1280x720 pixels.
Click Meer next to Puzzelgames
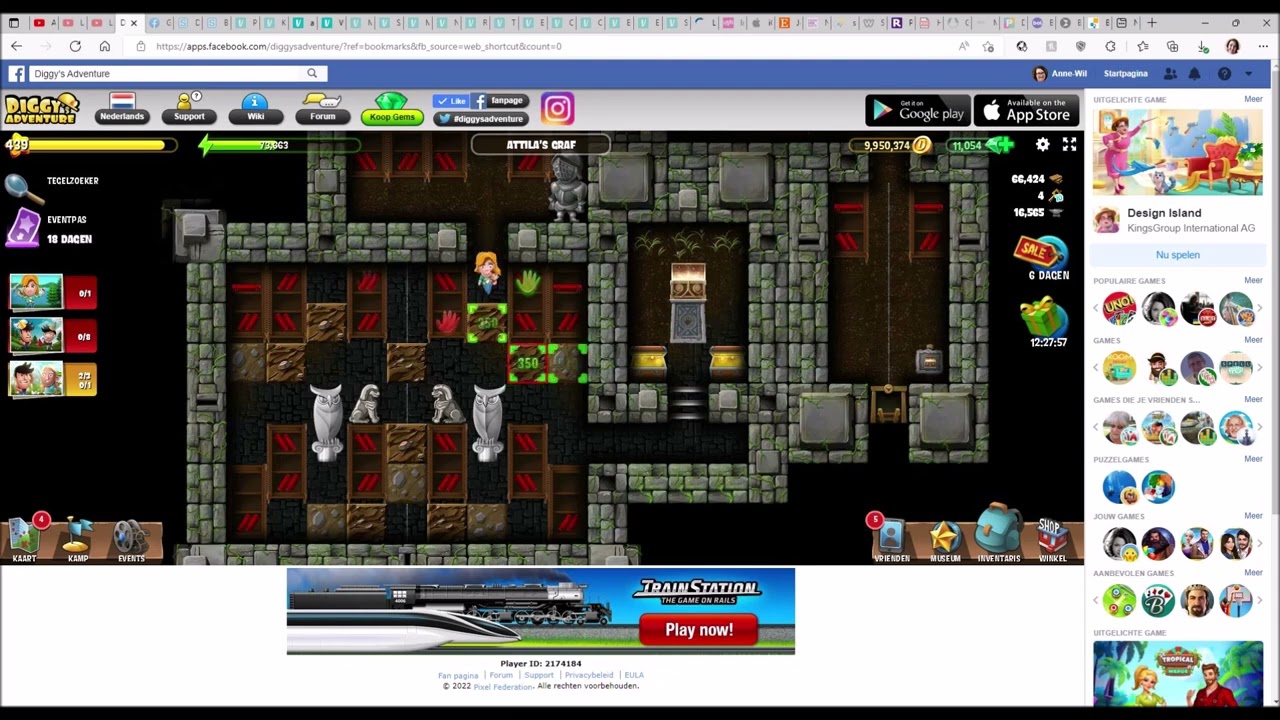1253,459
